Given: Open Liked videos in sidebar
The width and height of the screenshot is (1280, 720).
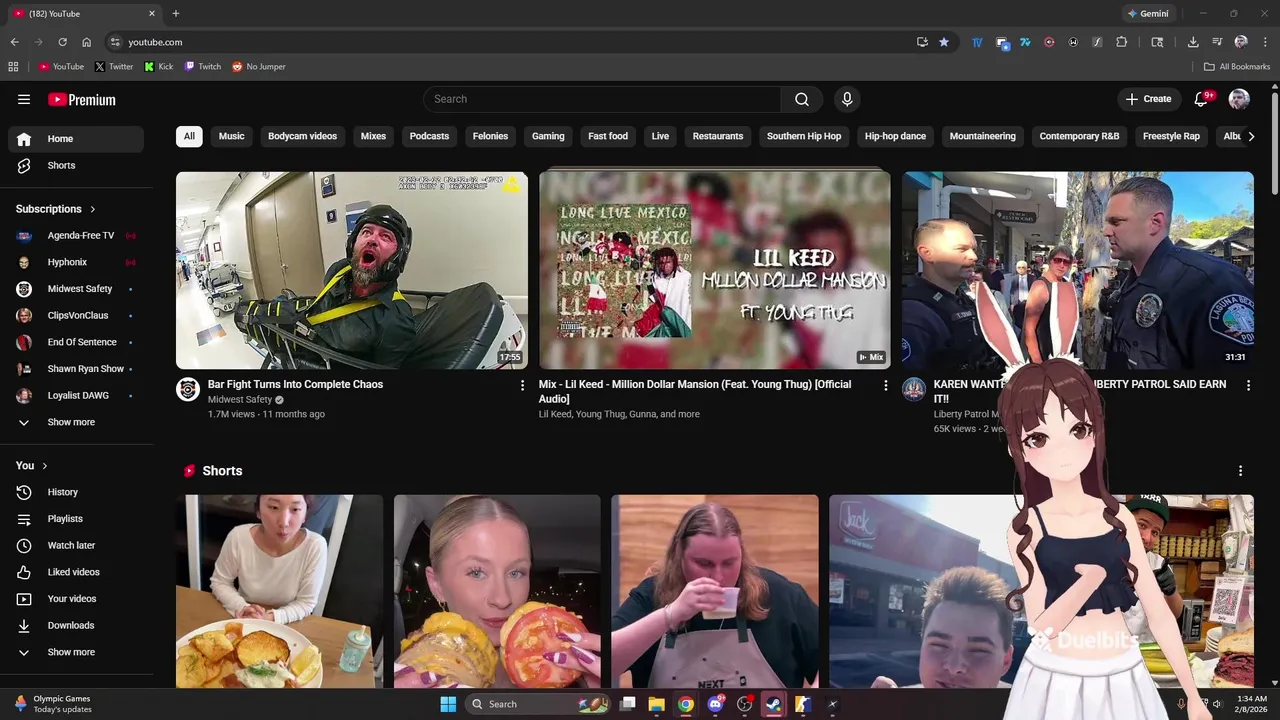Looking at the screenshot, I should (76, 572).
